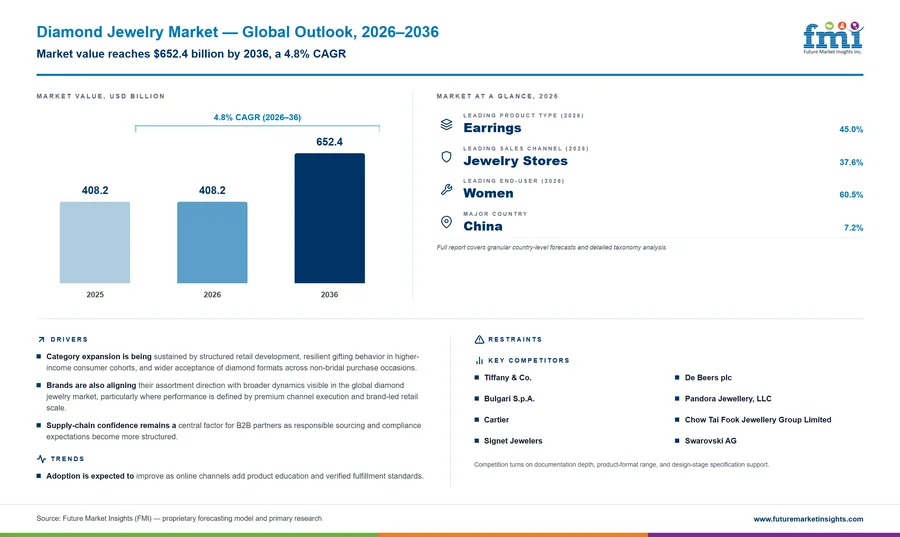Click the Leading Sales Channel (2026) caption
900x537 pixels.
[x=526, y=149]
